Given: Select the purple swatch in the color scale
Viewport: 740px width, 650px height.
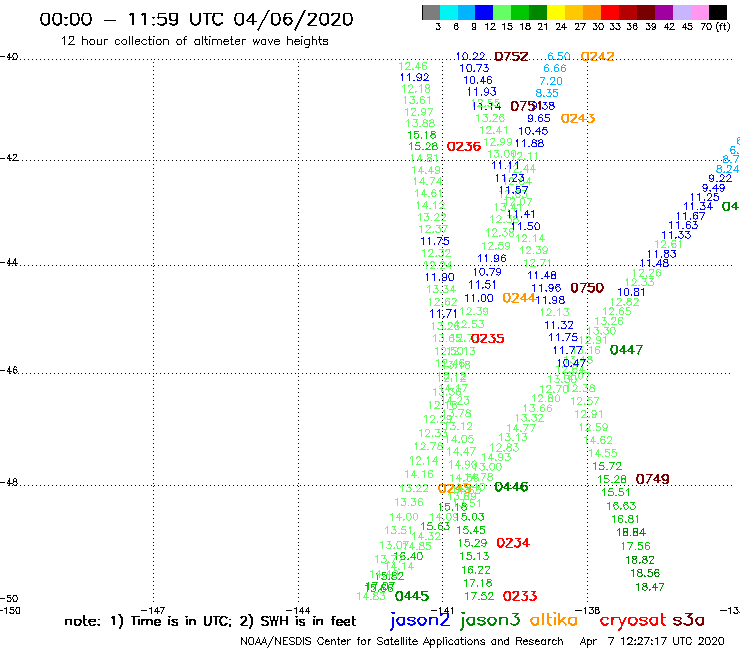Looking at the screenshot, I should (x=664, y=12).
